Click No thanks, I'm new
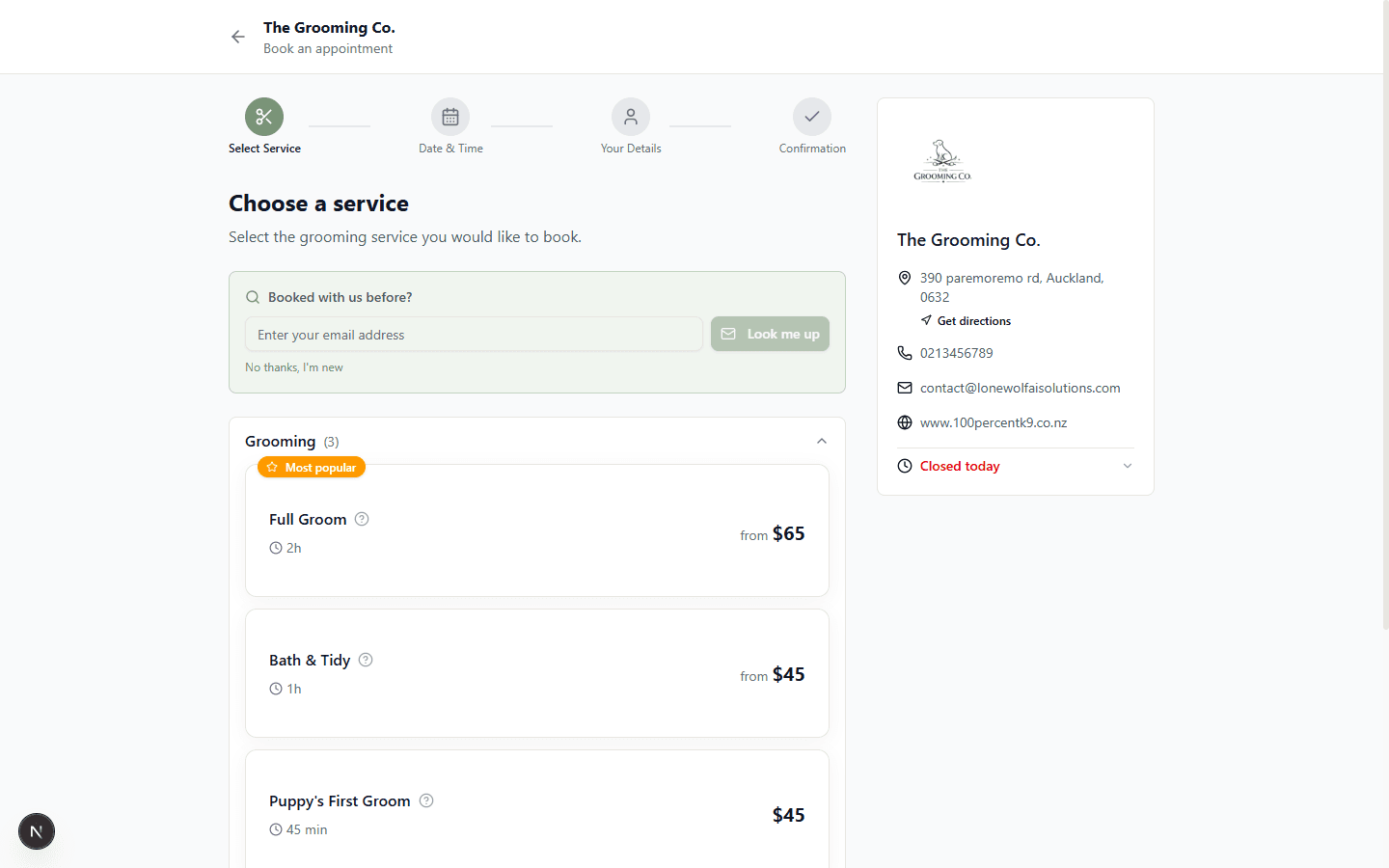 click(293, 366)
